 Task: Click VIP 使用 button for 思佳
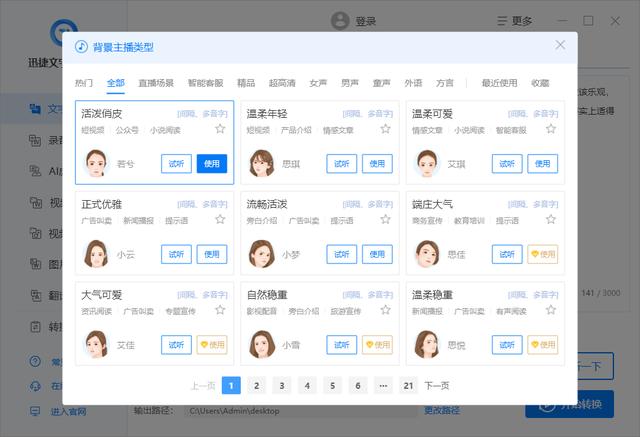point(542,254)
